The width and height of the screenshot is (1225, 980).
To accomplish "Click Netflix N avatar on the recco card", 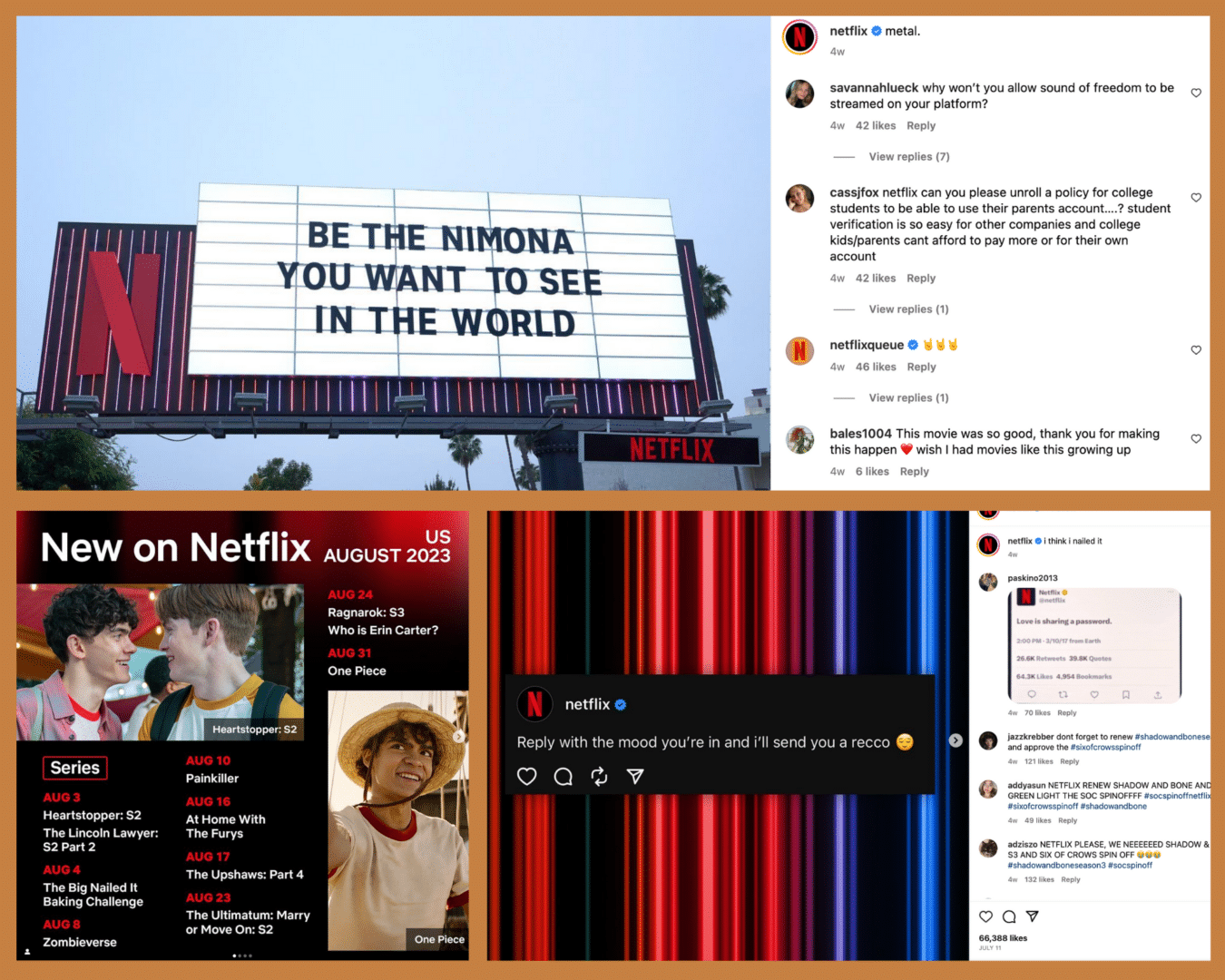I will coord(534,704).
